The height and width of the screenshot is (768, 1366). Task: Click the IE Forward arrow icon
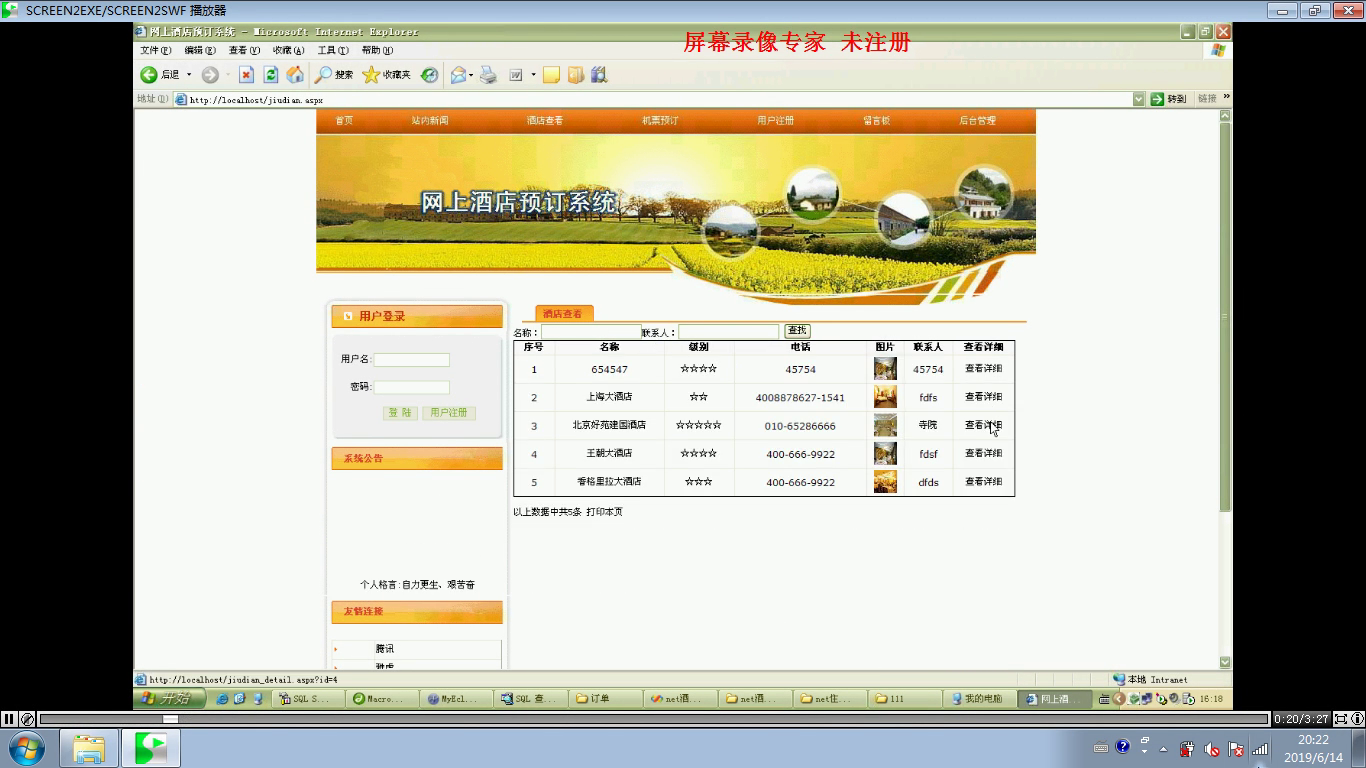click(210, 75)
